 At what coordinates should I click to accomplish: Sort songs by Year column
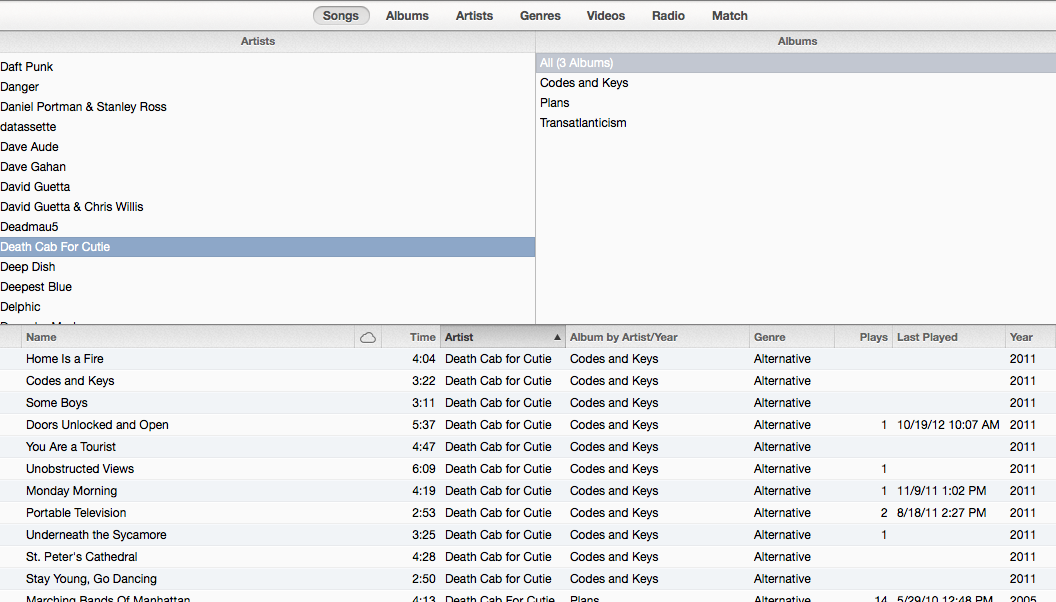click(1030, 337)
